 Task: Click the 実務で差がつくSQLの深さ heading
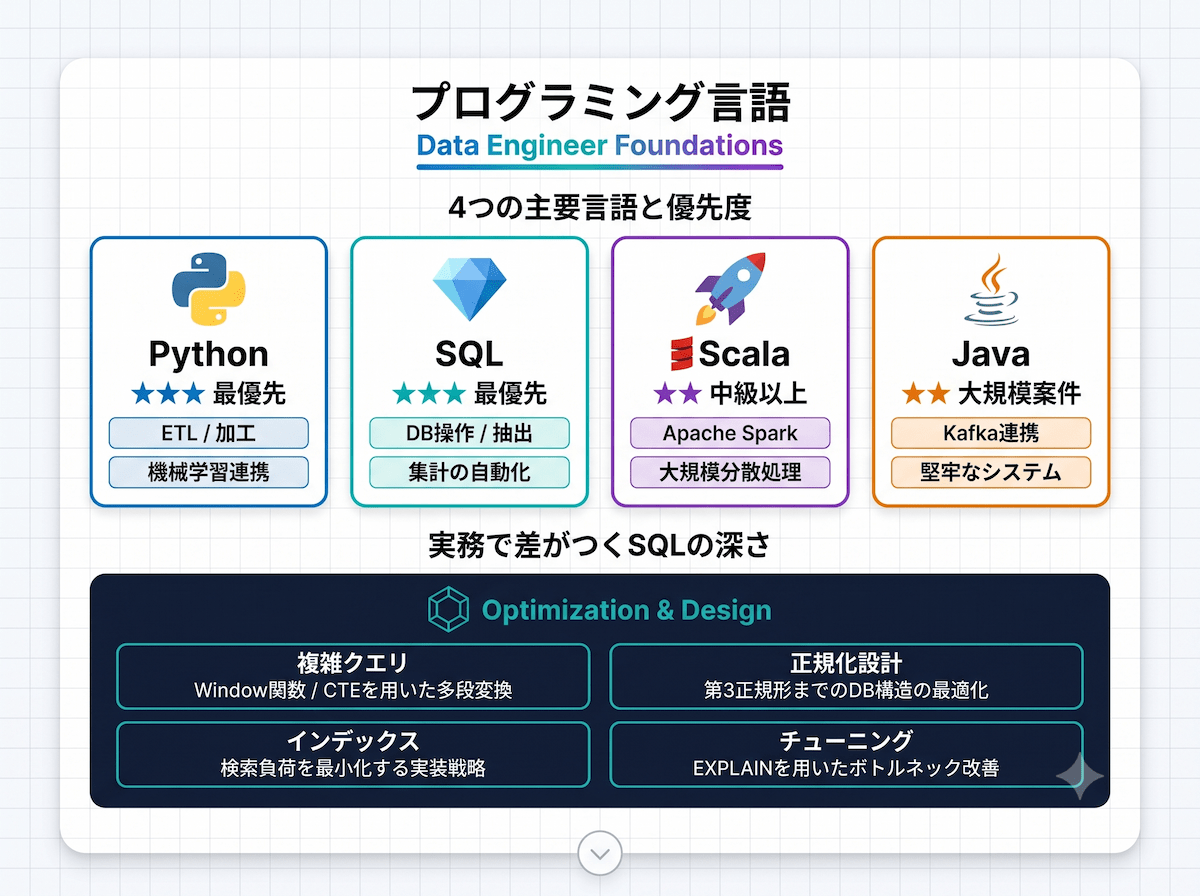(x=600, y=545)
